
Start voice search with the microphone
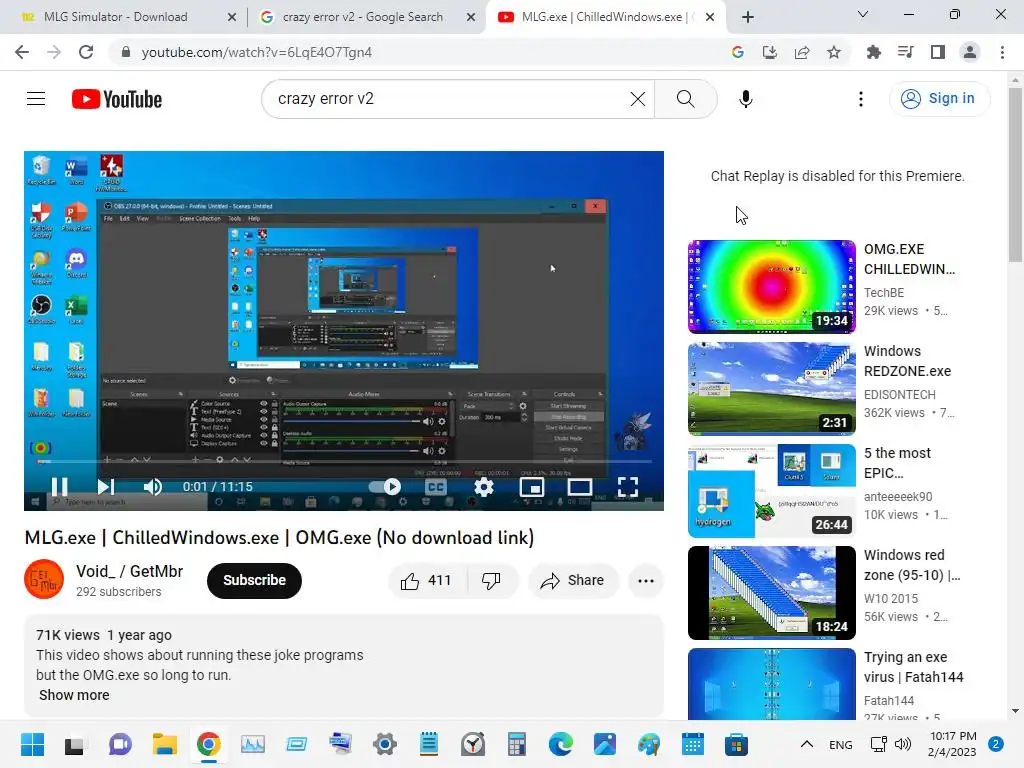point(745,99)
